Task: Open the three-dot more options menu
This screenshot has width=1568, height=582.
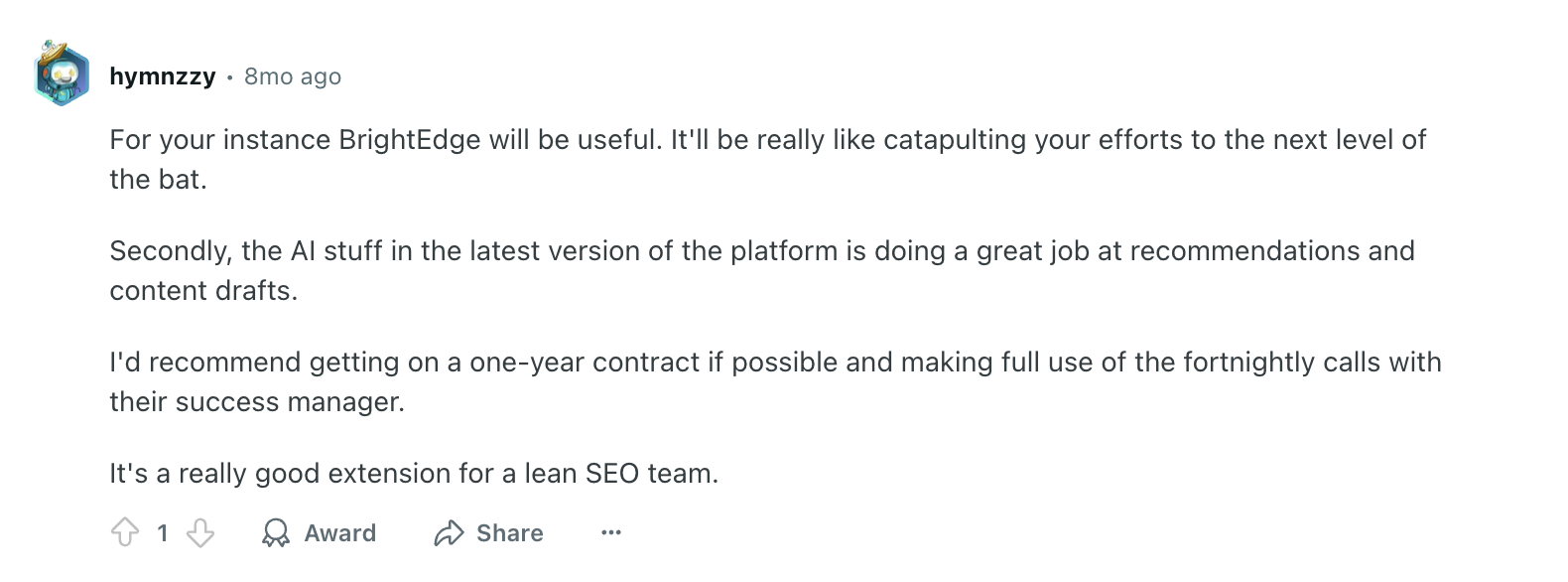Action: point(611,533)
